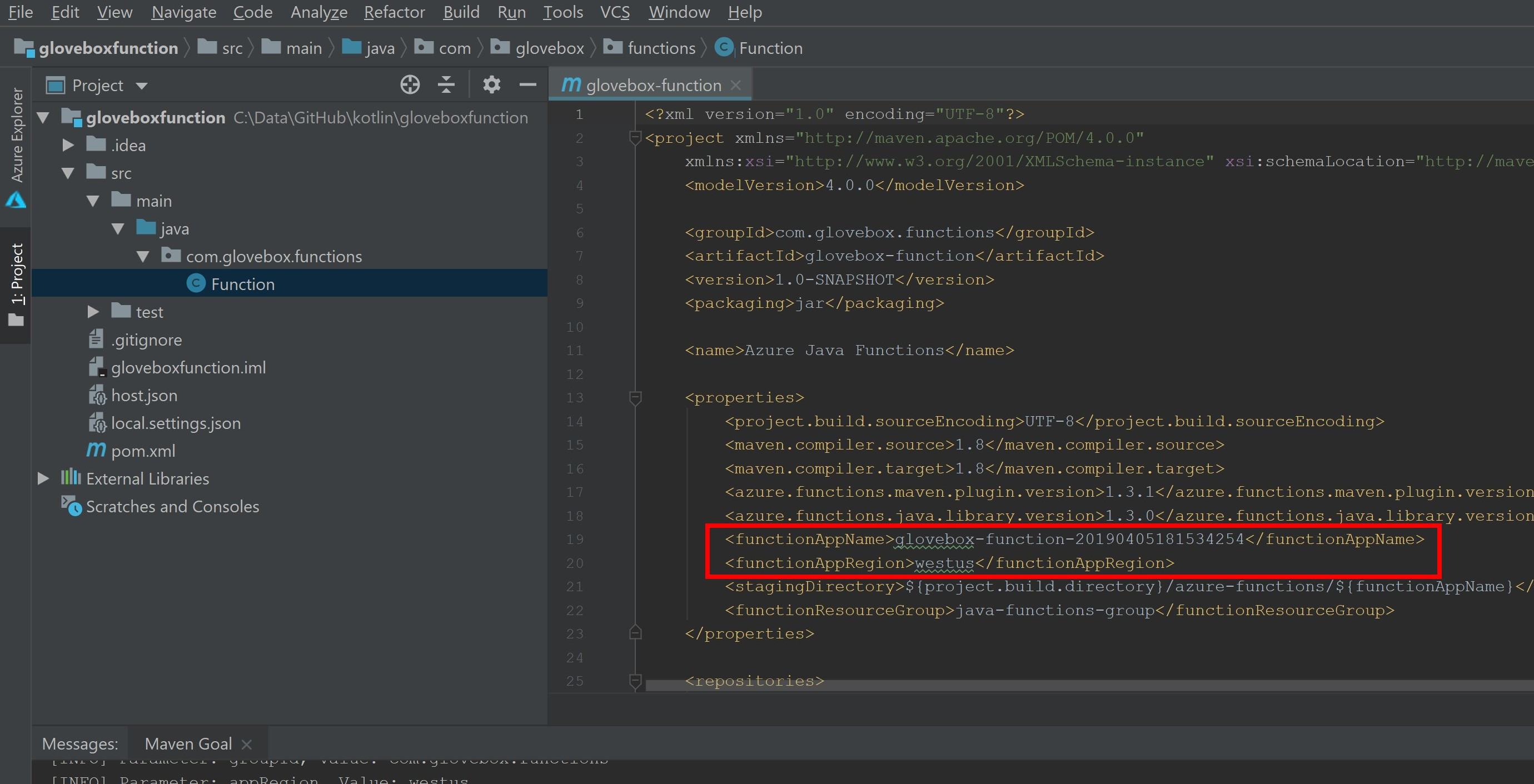Fold the repositories section gutter marker
This screenshot has height=784, width=1534.
pyautogui.click(x=635, y=681)
